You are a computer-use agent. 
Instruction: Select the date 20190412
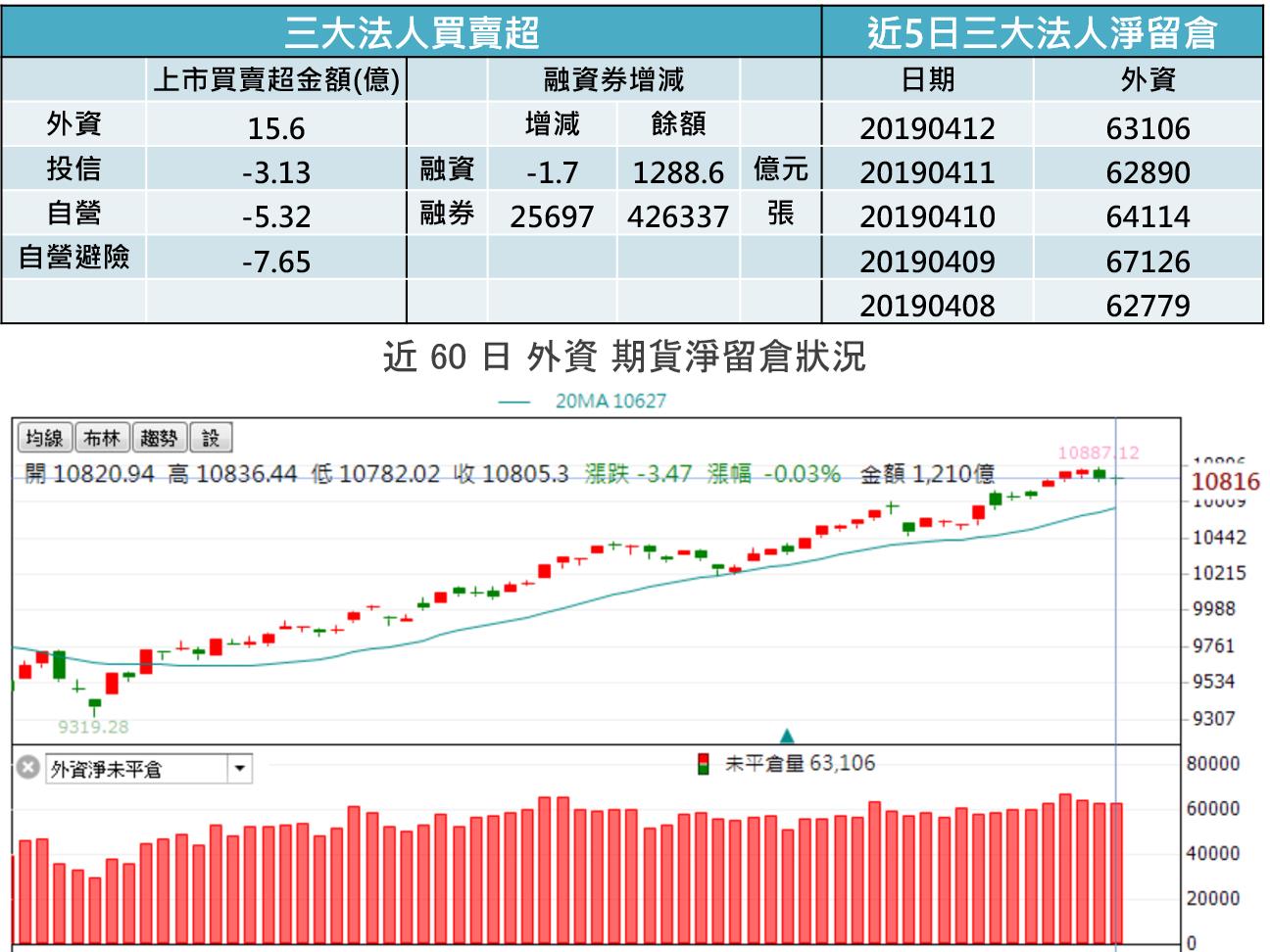click(x=927, y=128)
